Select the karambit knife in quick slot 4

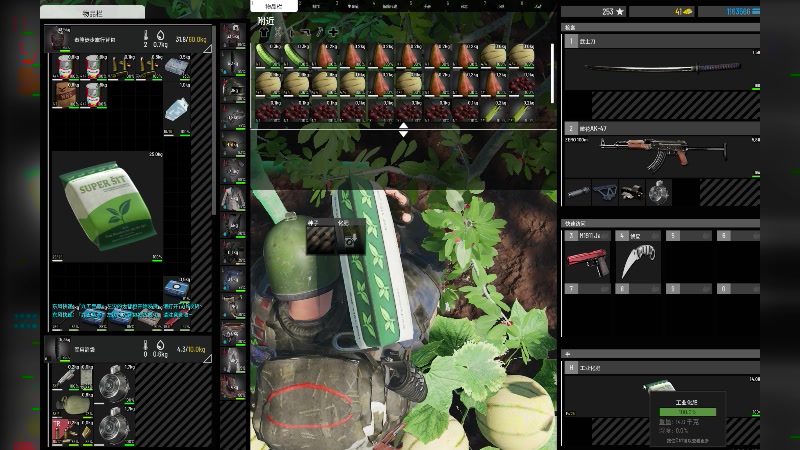638,261
